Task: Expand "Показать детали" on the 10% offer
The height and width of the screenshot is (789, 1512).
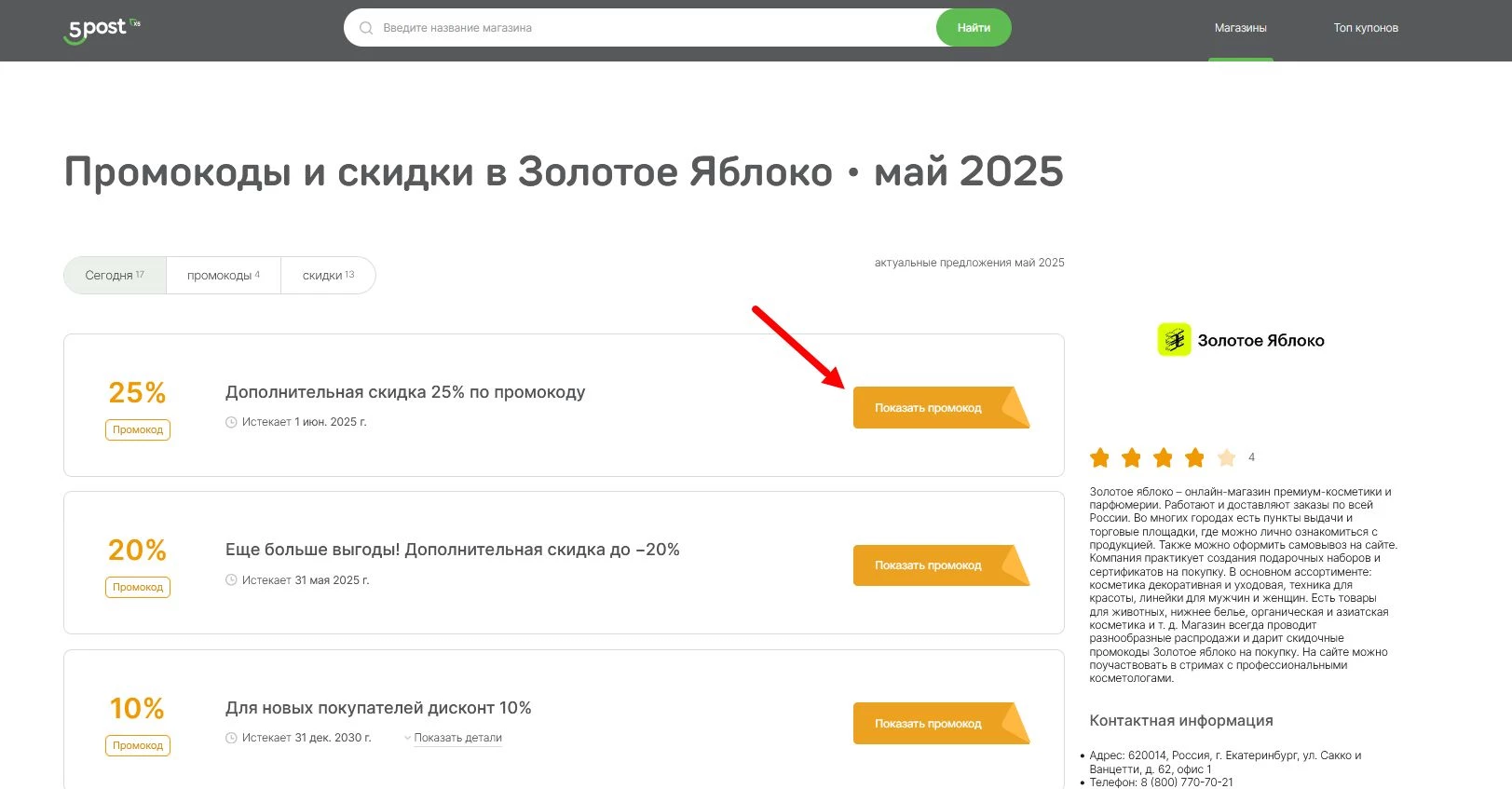Action: 457,738
